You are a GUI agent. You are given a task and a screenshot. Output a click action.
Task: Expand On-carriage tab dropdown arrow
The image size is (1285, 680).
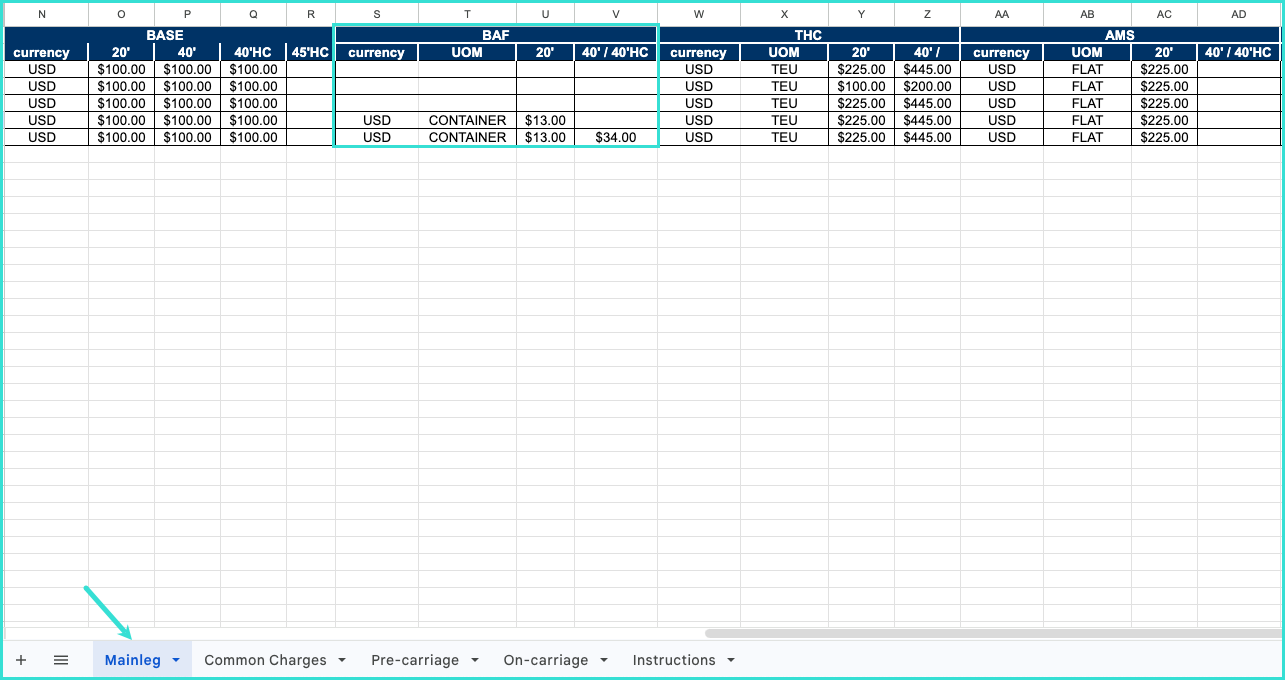[604, 660]
